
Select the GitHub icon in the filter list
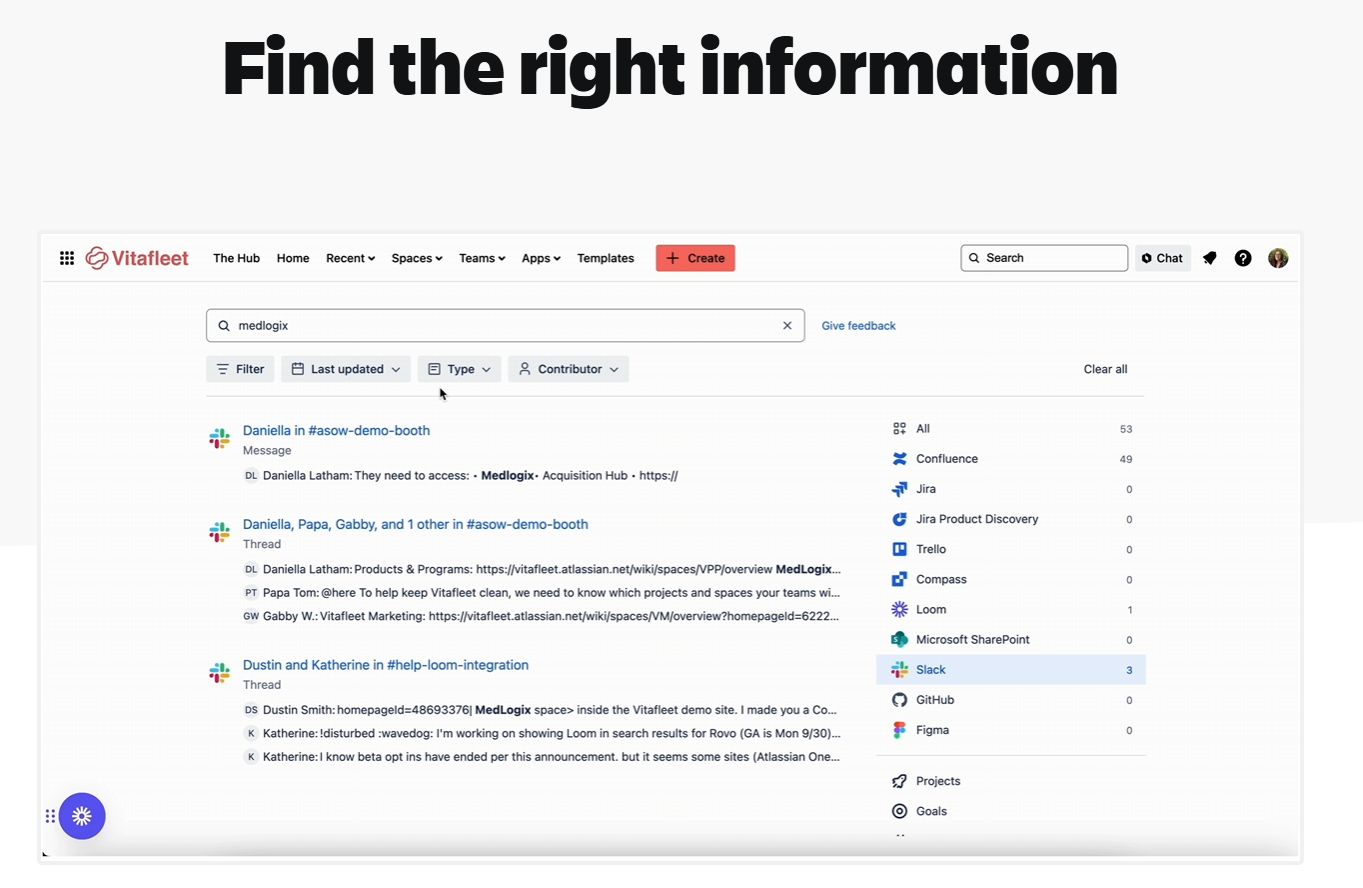899,700
